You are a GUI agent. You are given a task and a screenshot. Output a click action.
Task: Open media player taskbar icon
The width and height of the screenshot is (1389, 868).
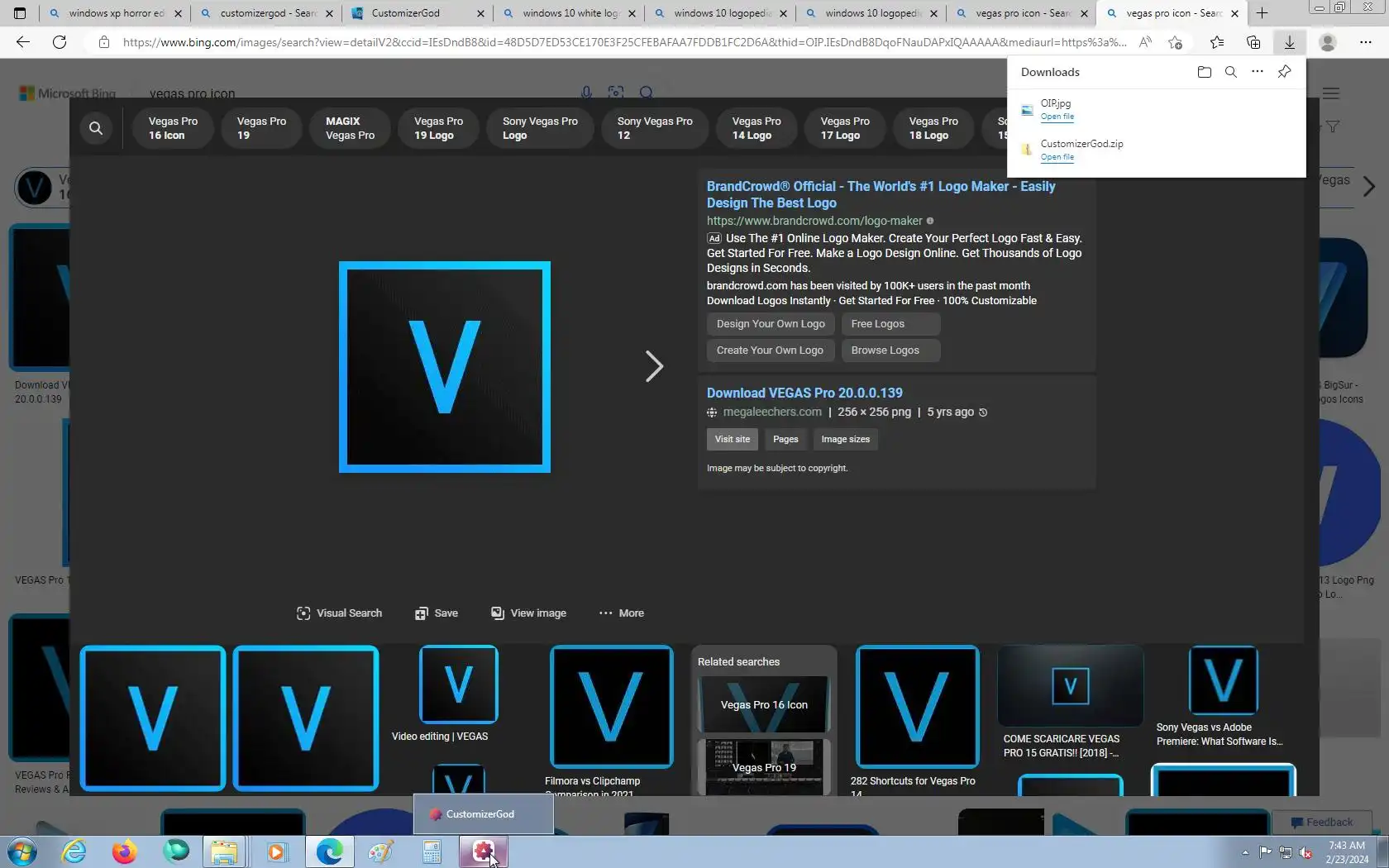point(276,851)
